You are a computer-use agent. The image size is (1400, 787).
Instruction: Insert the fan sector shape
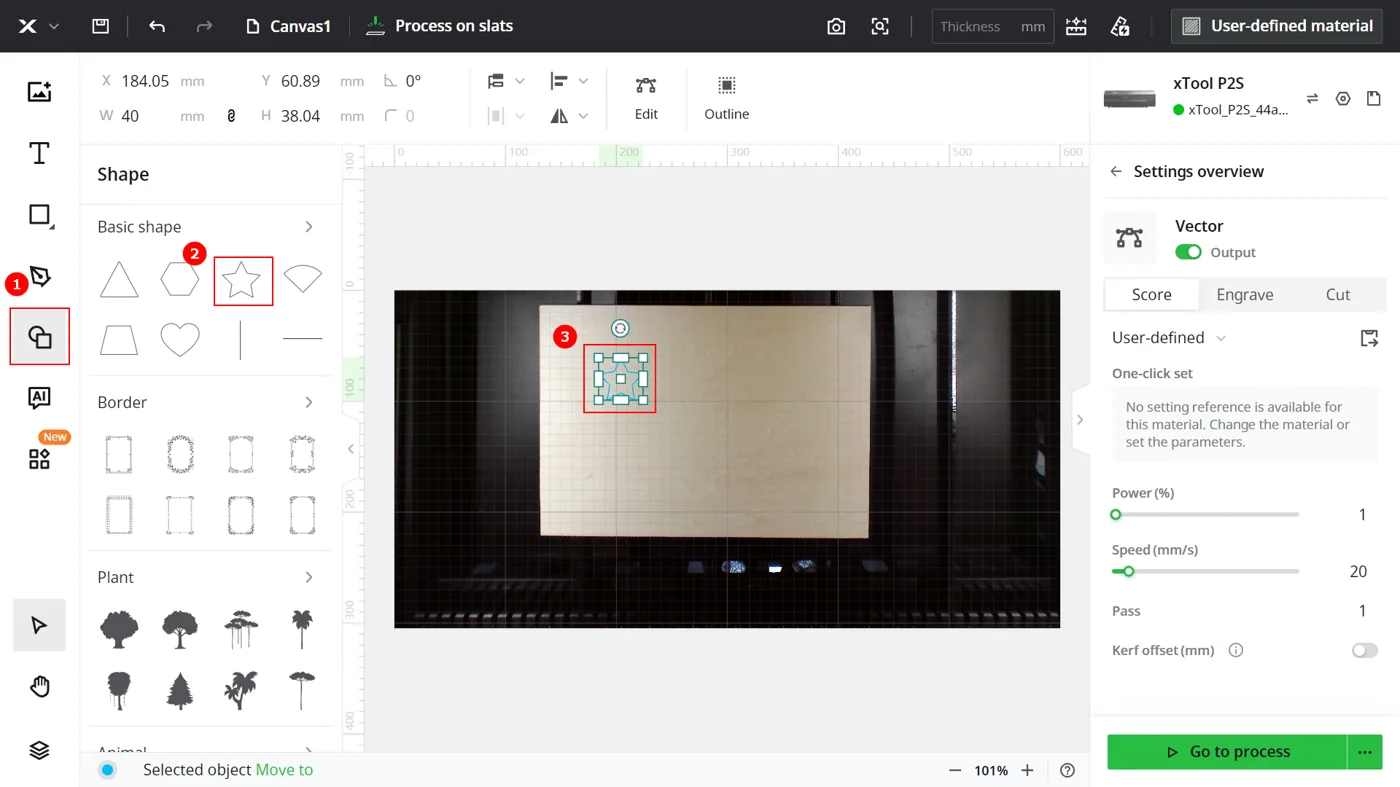[302, 279]
